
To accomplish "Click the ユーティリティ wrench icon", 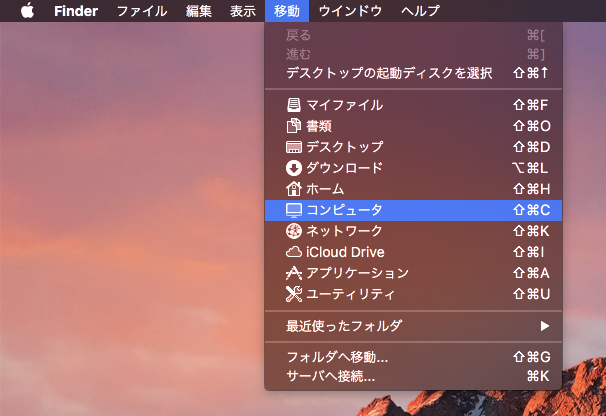I will pos(294,294).
